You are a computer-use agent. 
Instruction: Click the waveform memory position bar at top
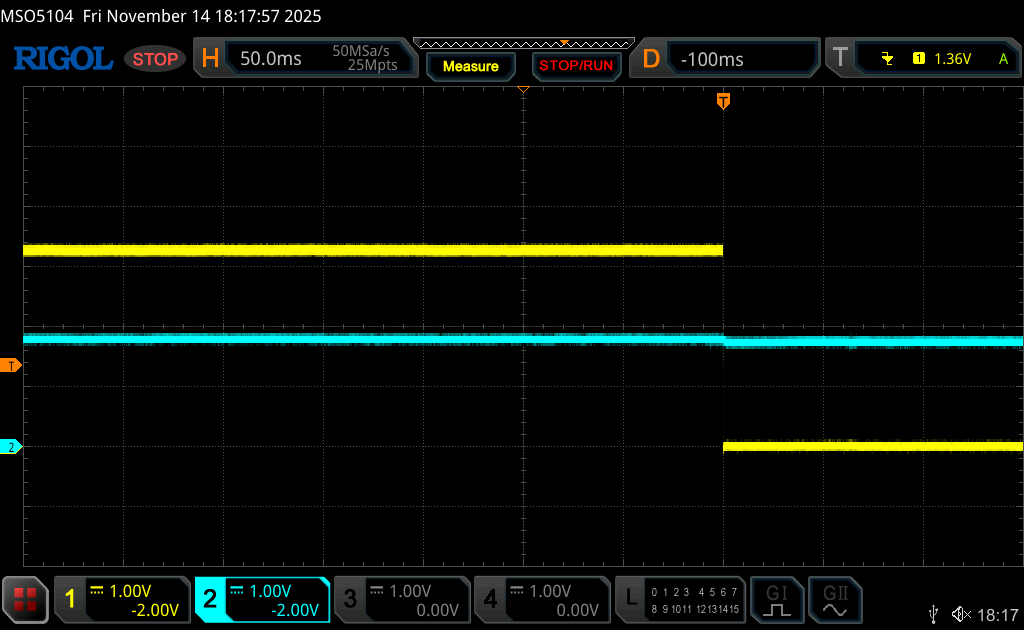click(x=523, y=43)
